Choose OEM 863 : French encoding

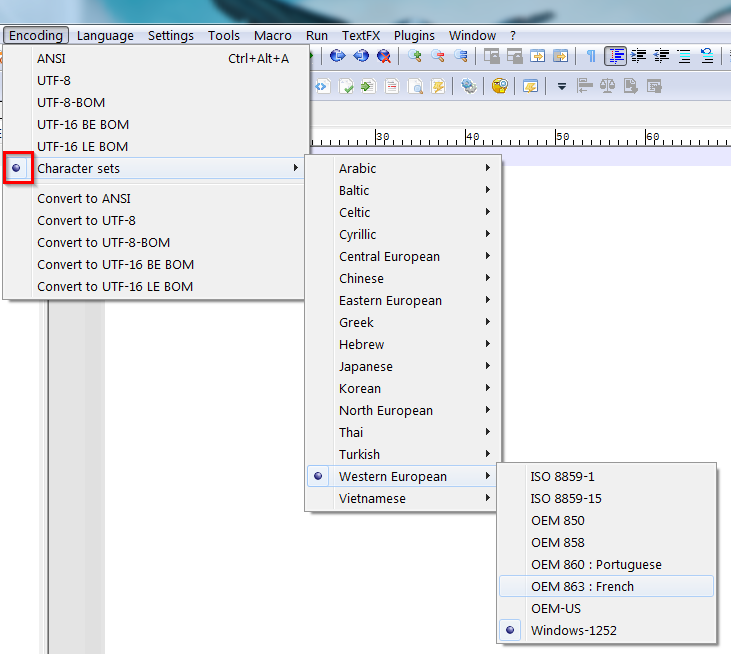pos(582,586)
